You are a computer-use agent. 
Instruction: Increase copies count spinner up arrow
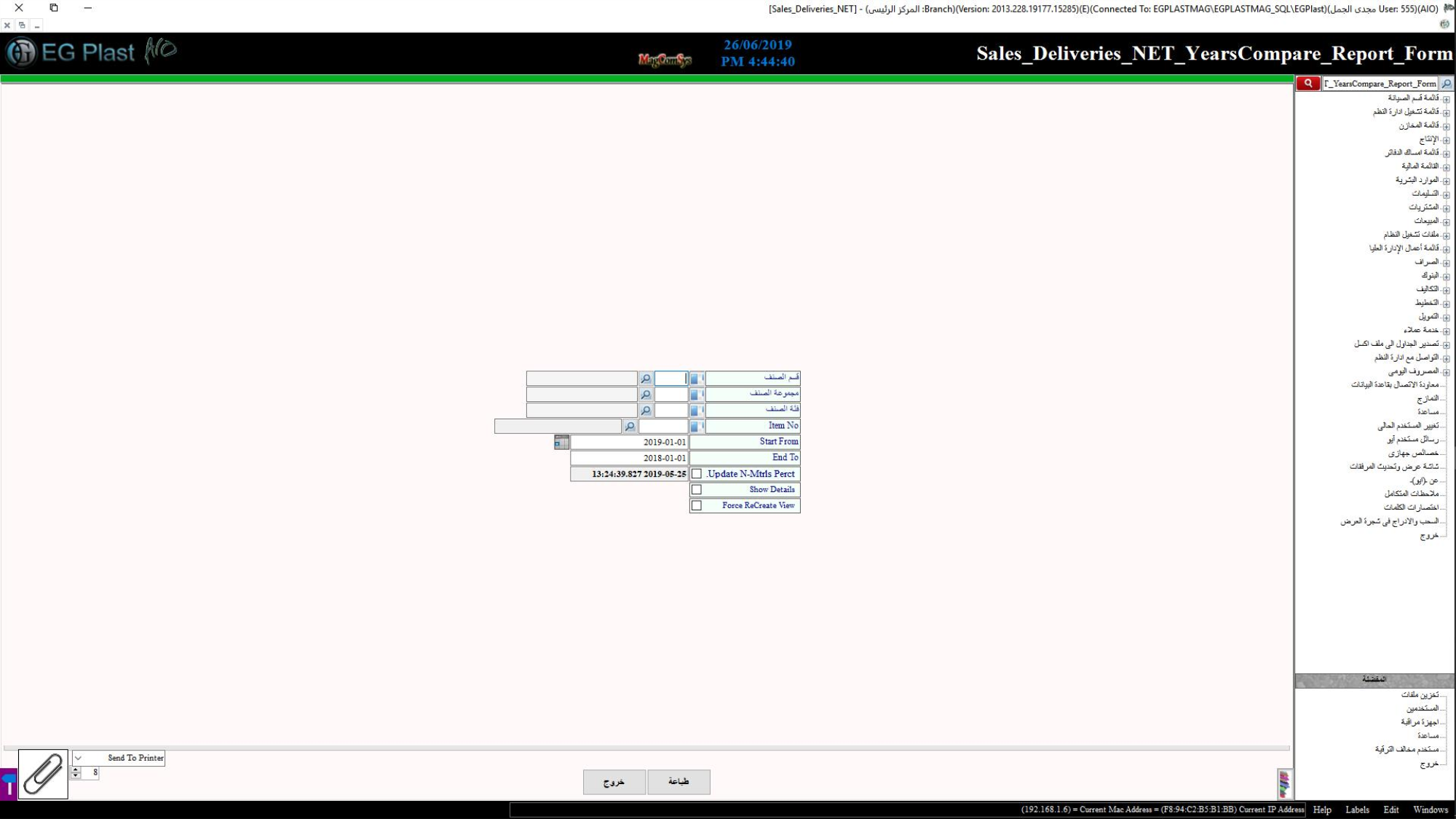(x=76, y=769)
